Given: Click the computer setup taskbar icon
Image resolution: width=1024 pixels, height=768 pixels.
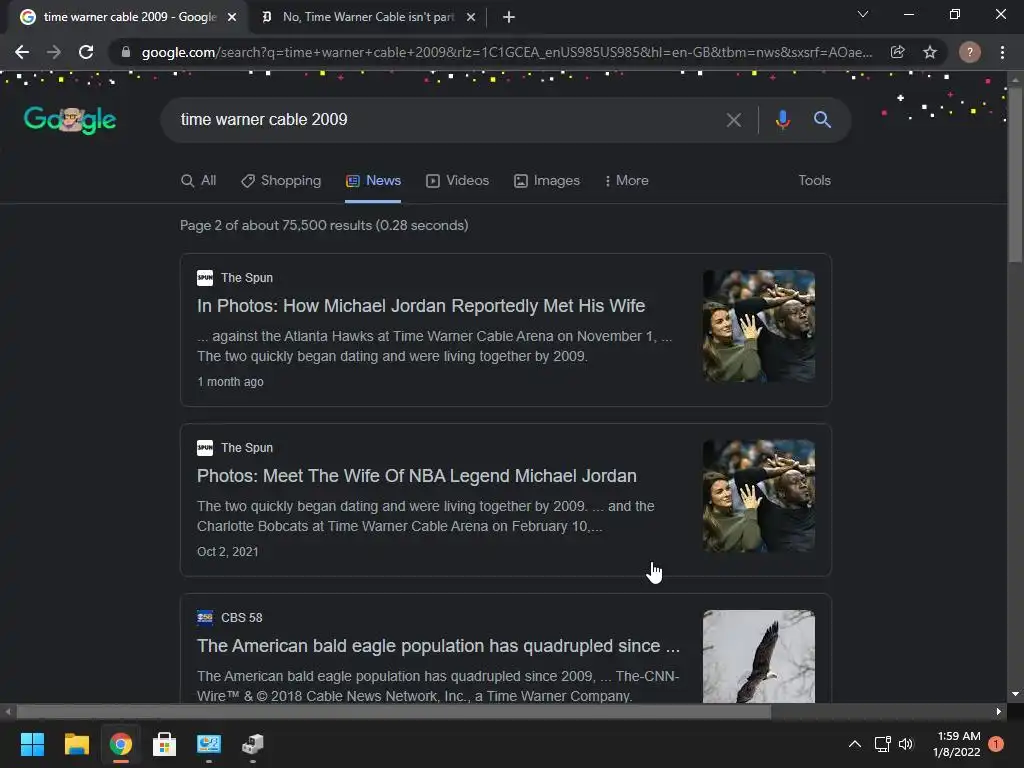Looking at the screenshot, I should [x=253, y=744].
